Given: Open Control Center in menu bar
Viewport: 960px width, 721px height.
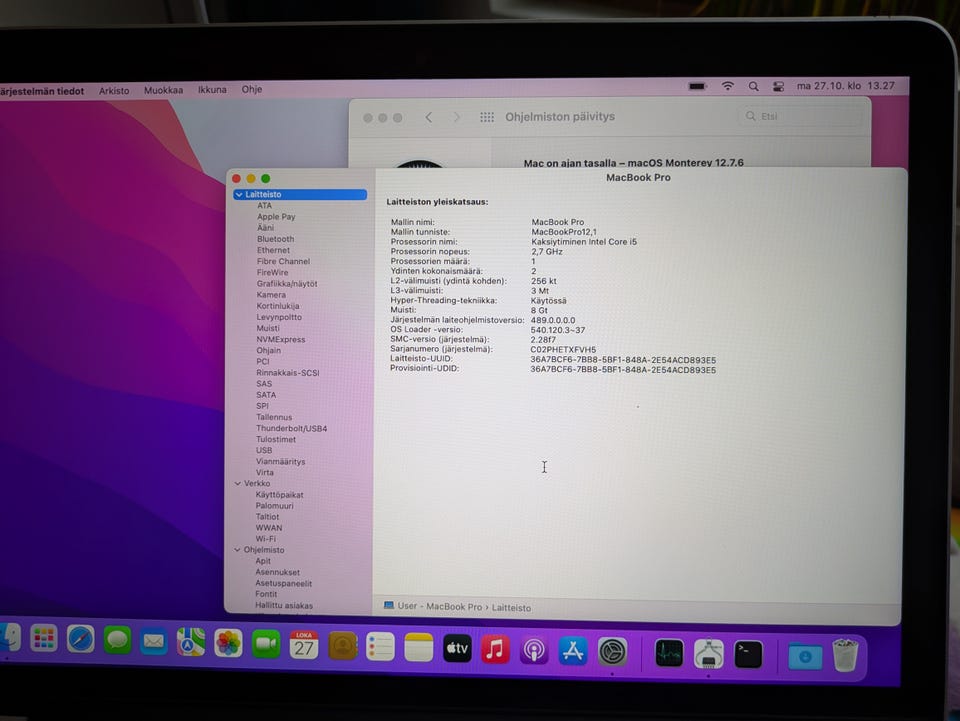Looking at the screenshot, I should [x=778, y=86].
